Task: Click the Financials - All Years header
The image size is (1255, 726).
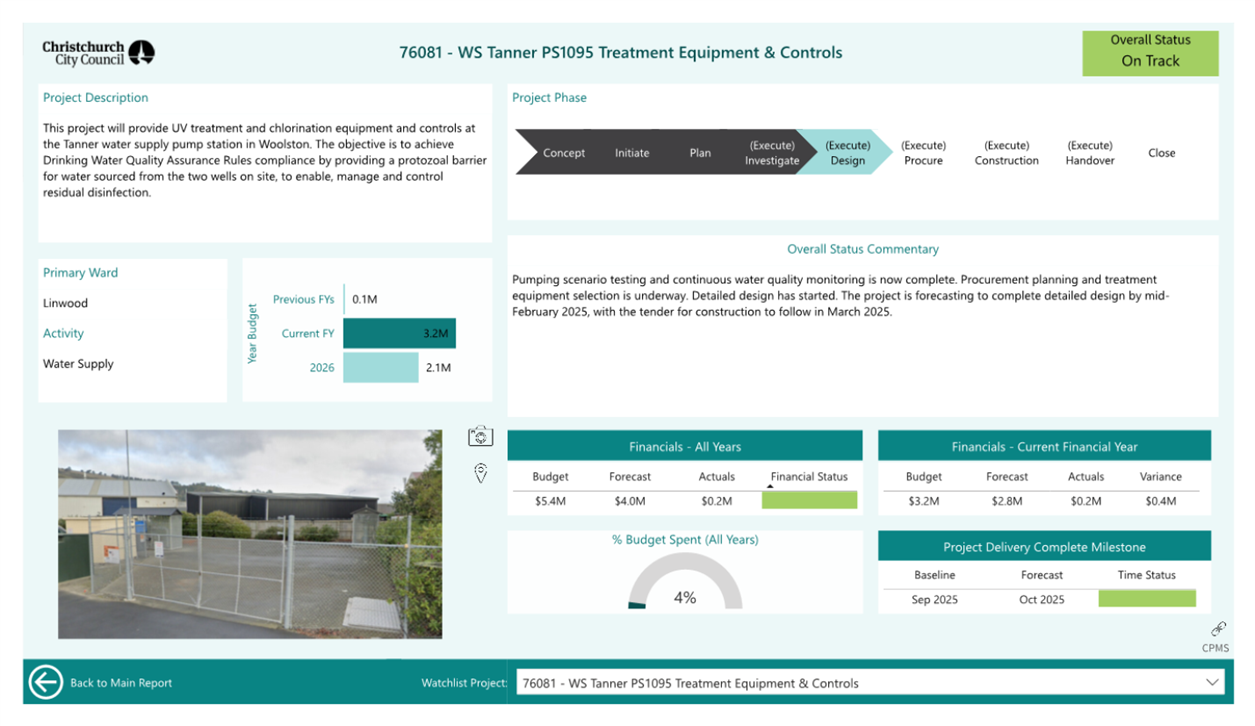Action: [x=685, y=446]
